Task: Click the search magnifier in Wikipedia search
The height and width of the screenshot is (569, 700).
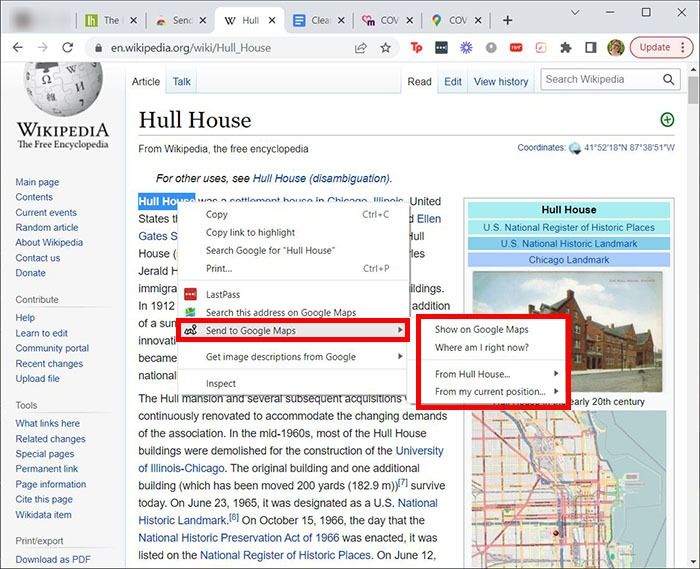Action: coord(668,79)
